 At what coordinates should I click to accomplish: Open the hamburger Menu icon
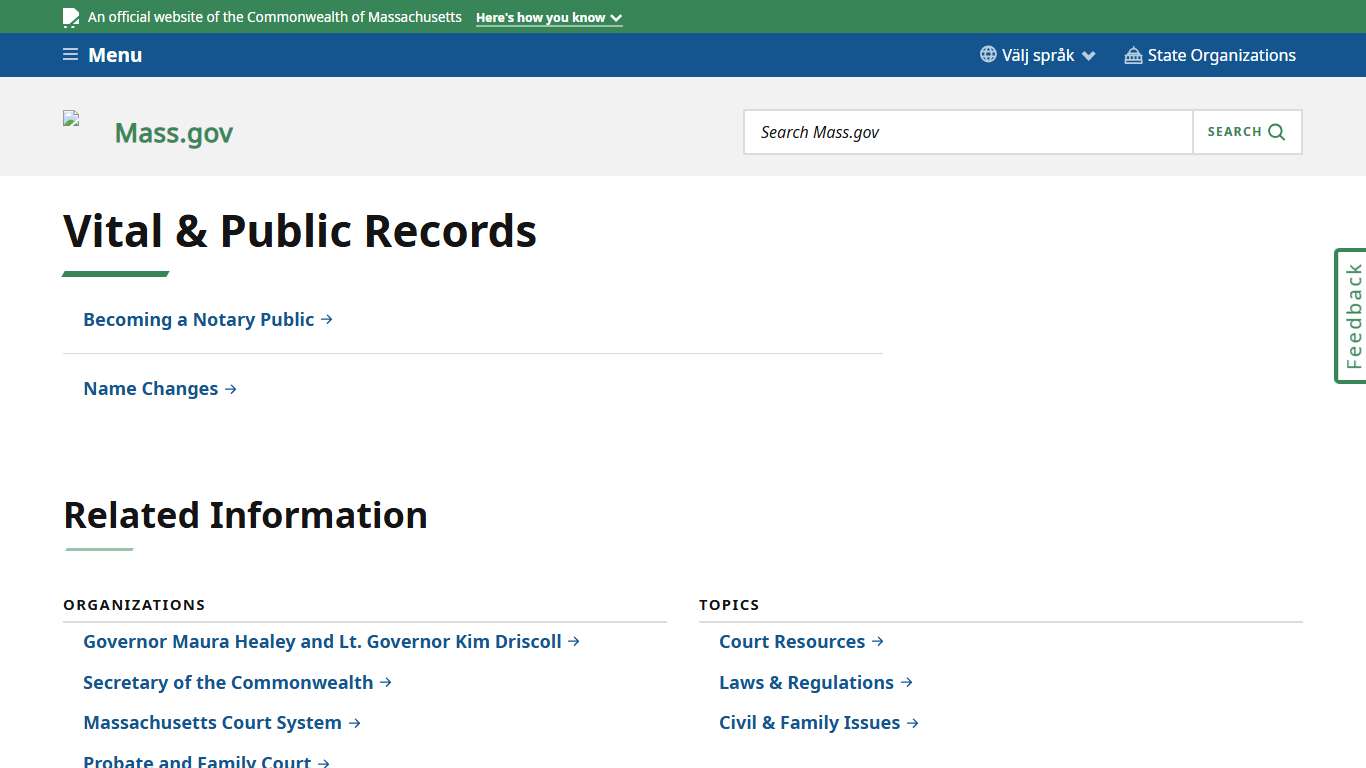[x=70, y=55]
